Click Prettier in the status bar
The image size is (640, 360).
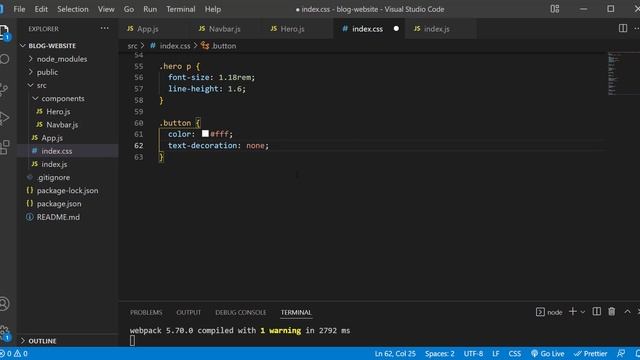point(591,353)
